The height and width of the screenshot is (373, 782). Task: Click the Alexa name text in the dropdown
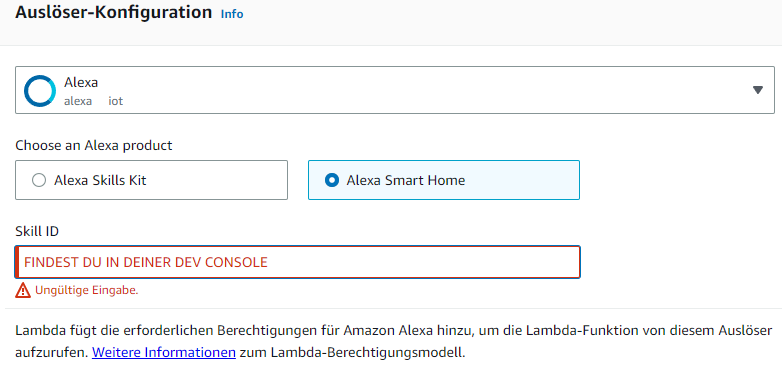coord(81,82)
